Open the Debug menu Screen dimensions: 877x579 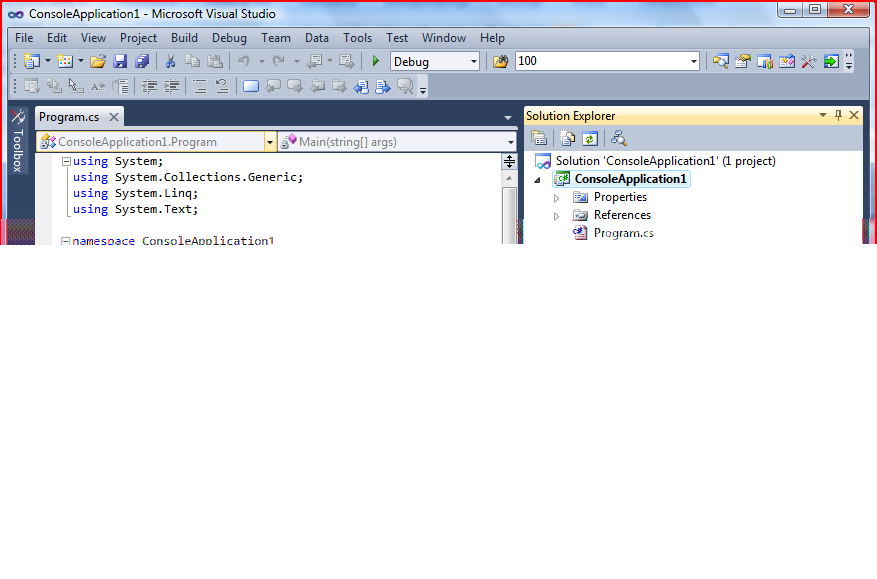click(229, 38)
